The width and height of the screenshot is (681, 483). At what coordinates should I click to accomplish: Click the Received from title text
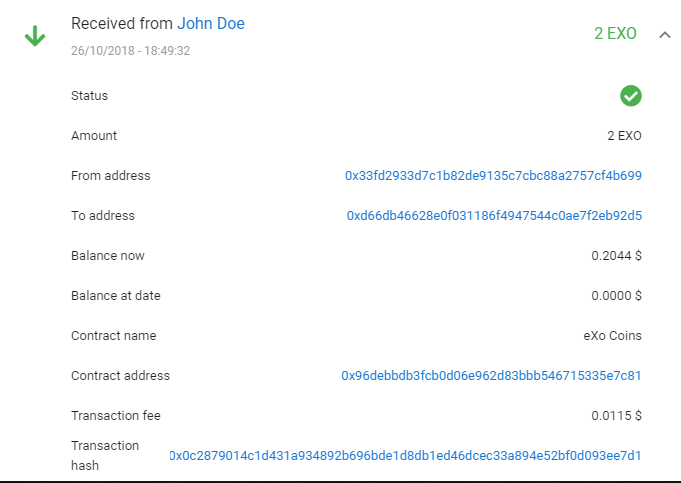tap(122, 23)
